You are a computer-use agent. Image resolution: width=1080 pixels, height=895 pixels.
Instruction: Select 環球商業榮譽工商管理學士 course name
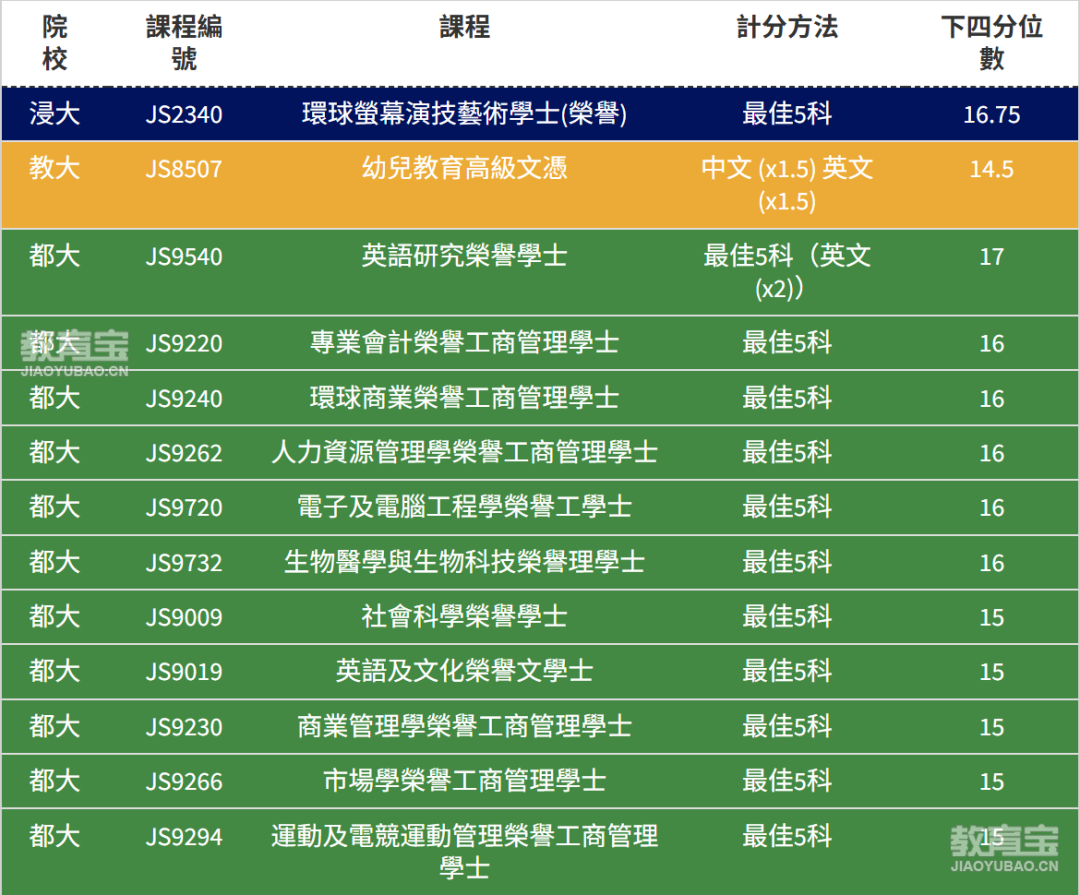click(x=464, y=398)
